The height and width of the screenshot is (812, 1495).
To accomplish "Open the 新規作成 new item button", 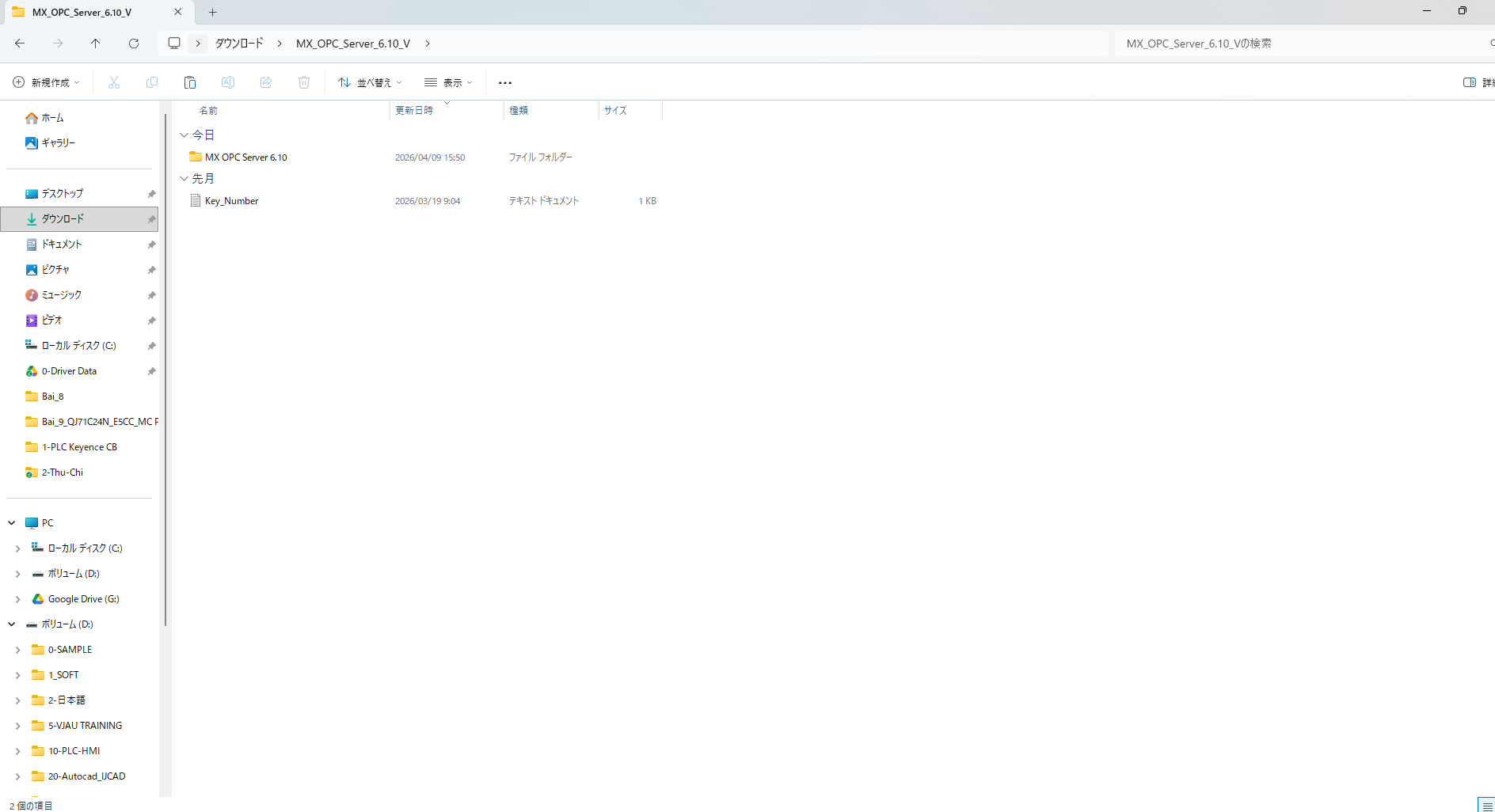I will [47, 82].
